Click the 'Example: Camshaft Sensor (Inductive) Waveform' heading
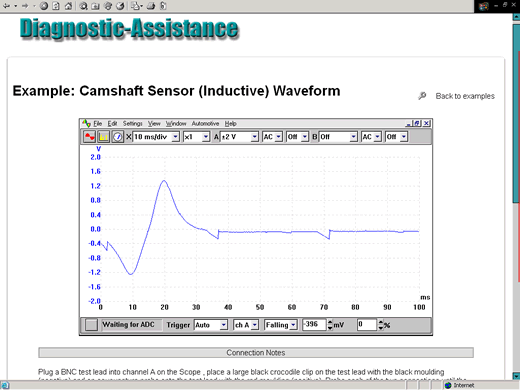Screen dimensions: 520x390 coord(176,91)
